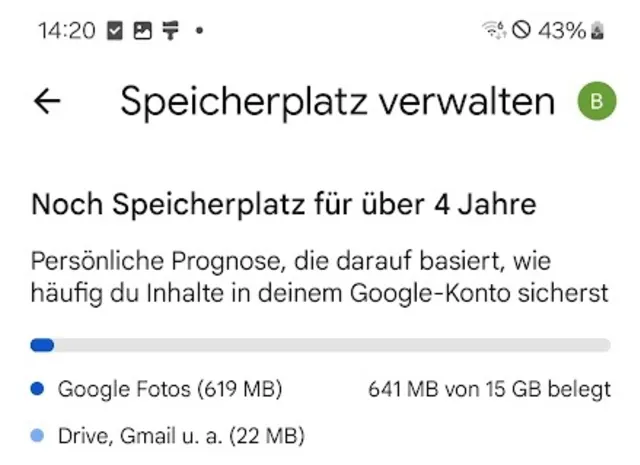Tap the Wi-Fi status icon
640x465 pixels.
pos(494,31)
